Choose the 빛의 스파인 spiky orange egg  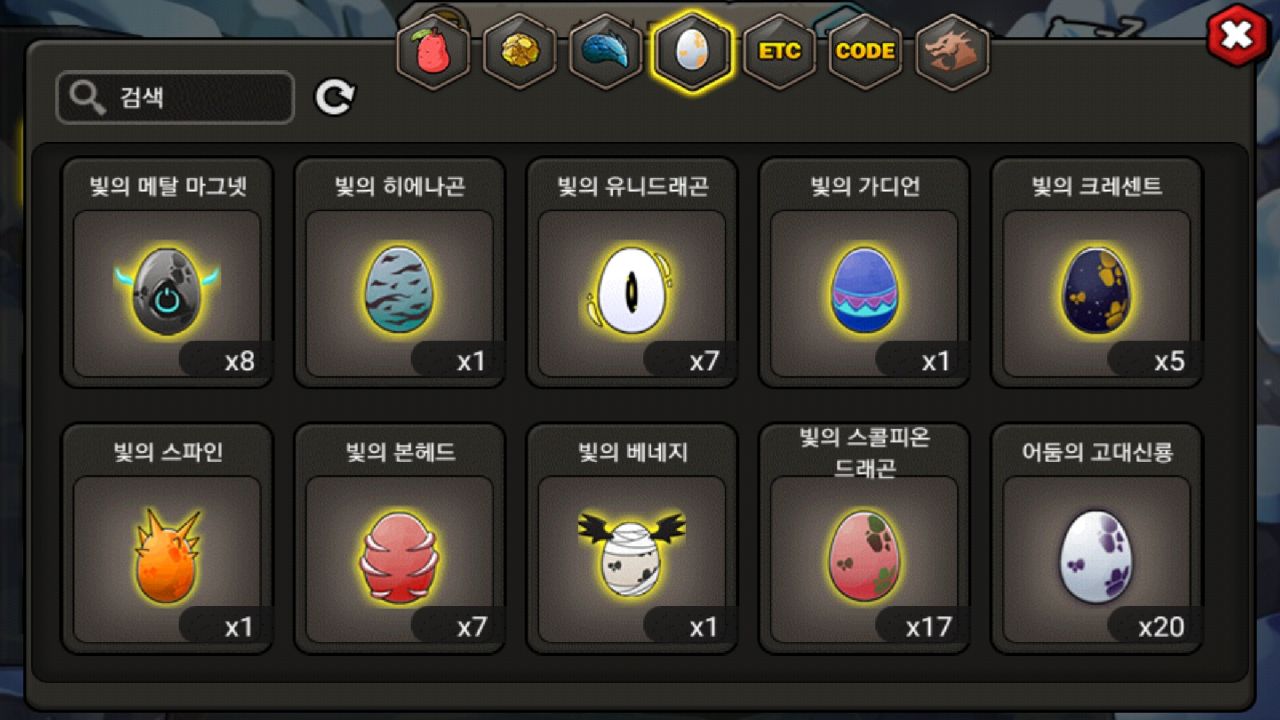coord(167,538)
